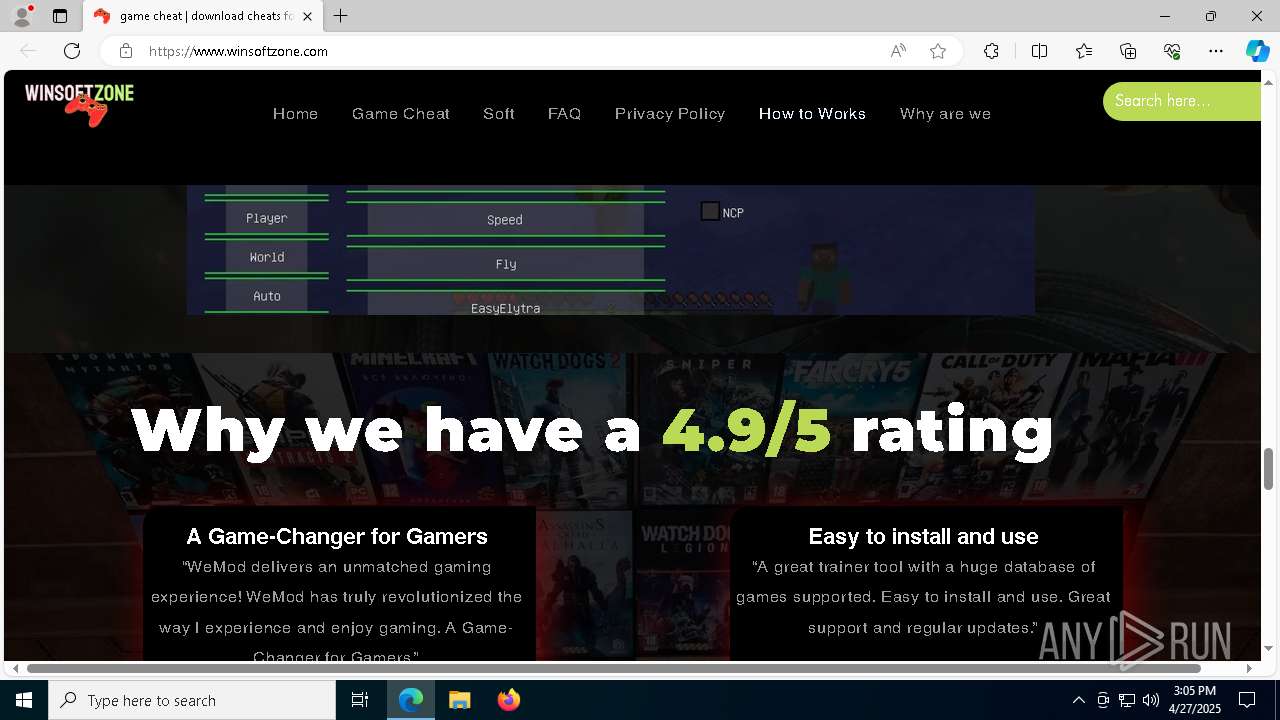This screenshot has width=1280, height=720.
Task: Open Collections panel
Action: point(1128,51)
